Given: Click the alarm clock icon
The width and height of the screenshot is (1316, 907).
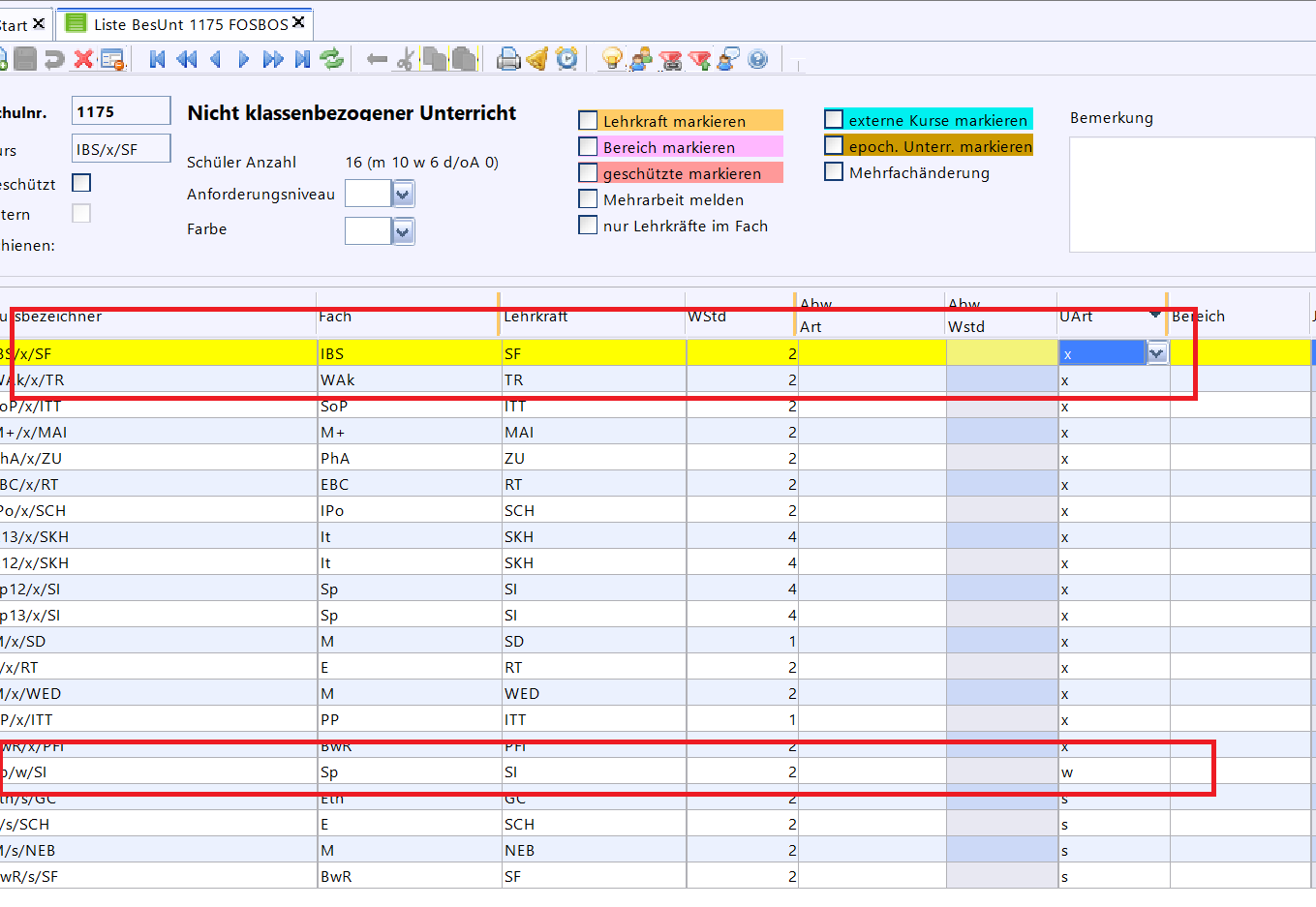Looking at the screenshot, I should [567, 59].
